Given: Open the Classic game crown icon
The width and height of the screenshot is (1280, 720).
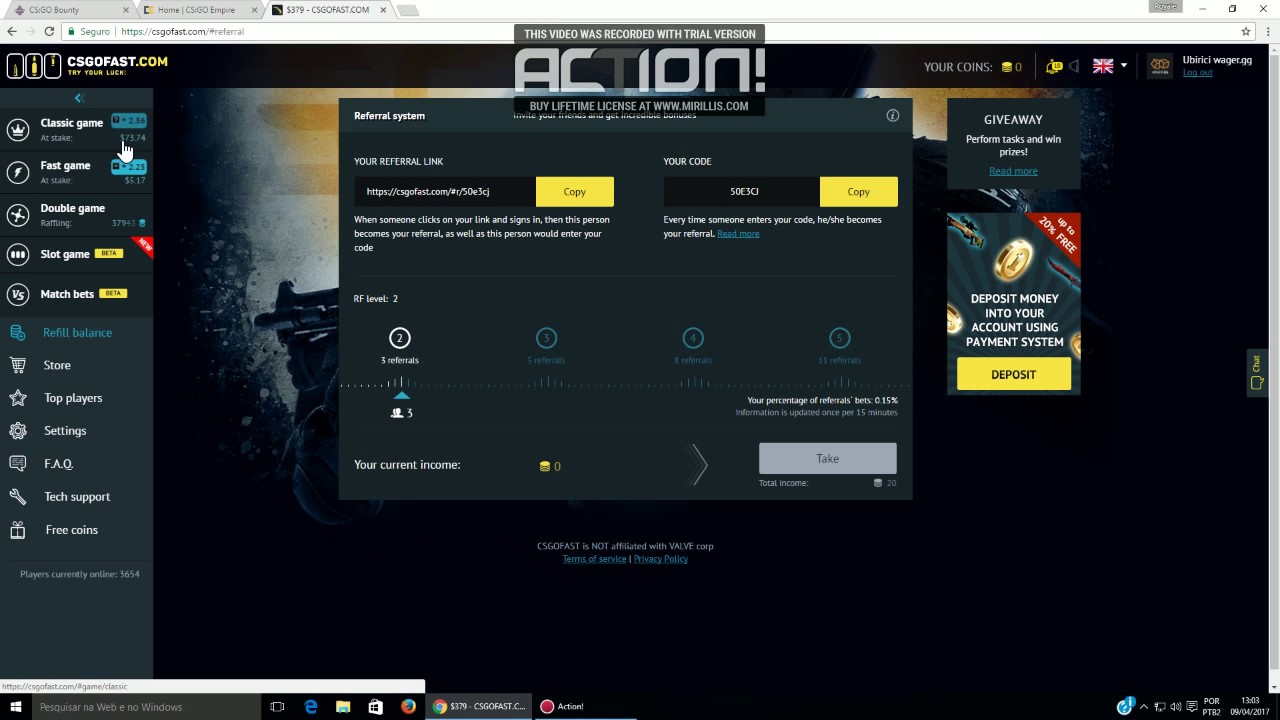Looking at the screenshot, I should pos(18,130).
